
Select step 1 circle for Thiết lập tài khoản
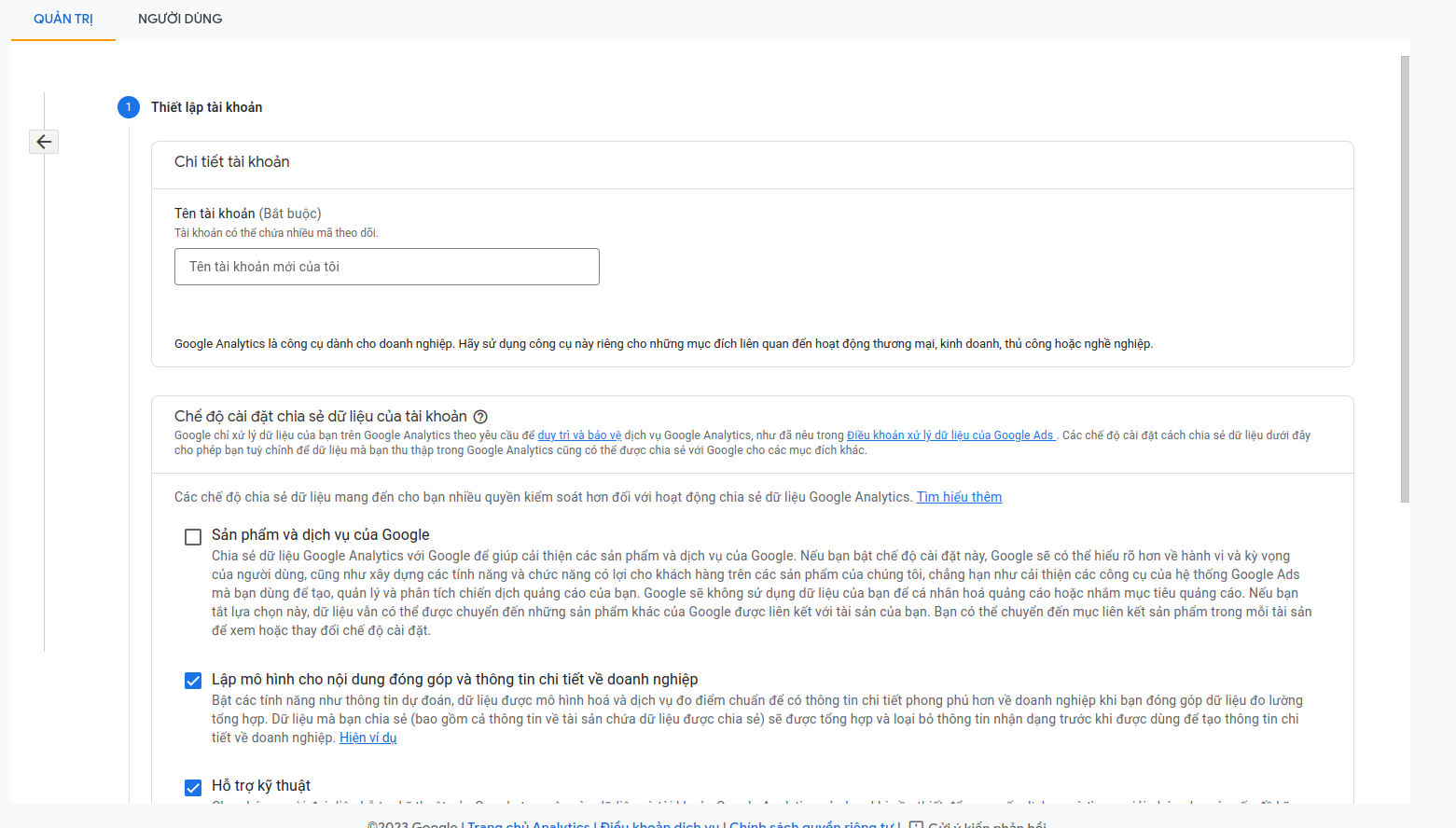pos(129,107)
